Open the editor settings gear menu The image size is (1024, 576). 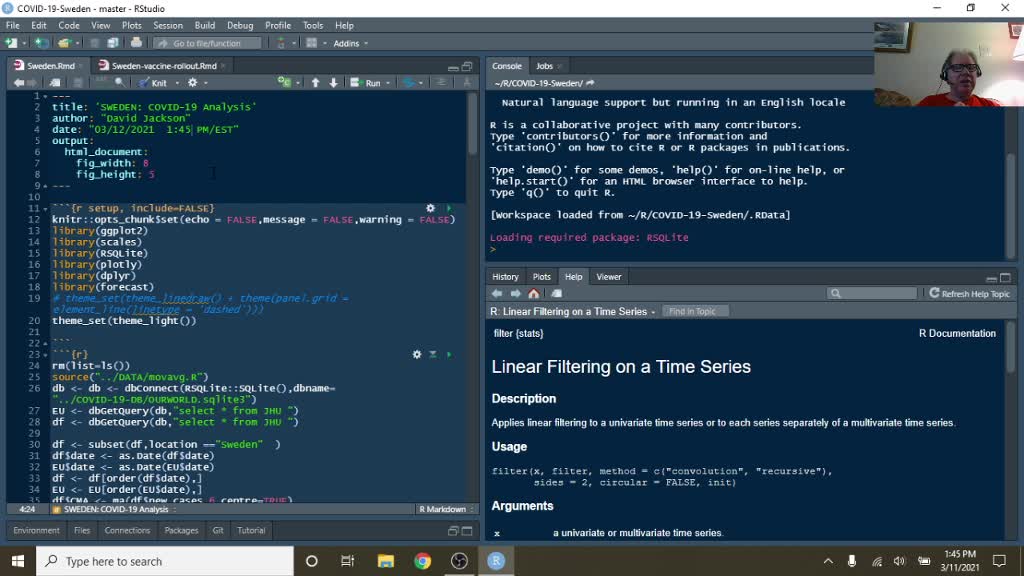pyautogui.click(x=192, y=83)
